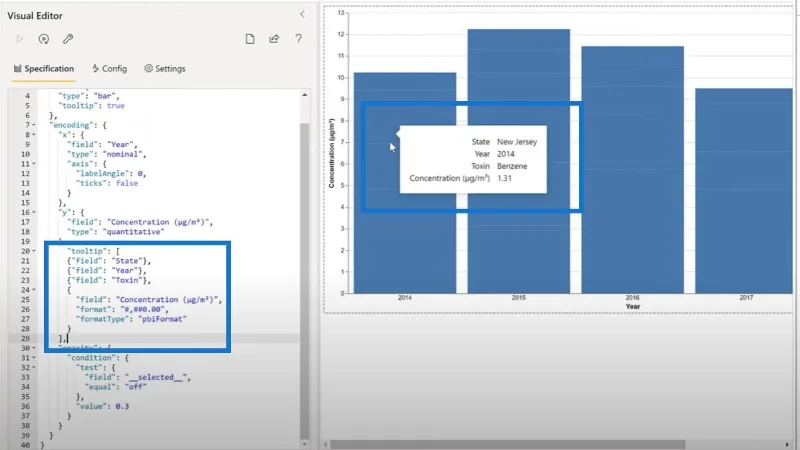Collapse code fold at line 24
Screen dimensions: 800x450
pyautogui.click(x=34, y=290)
